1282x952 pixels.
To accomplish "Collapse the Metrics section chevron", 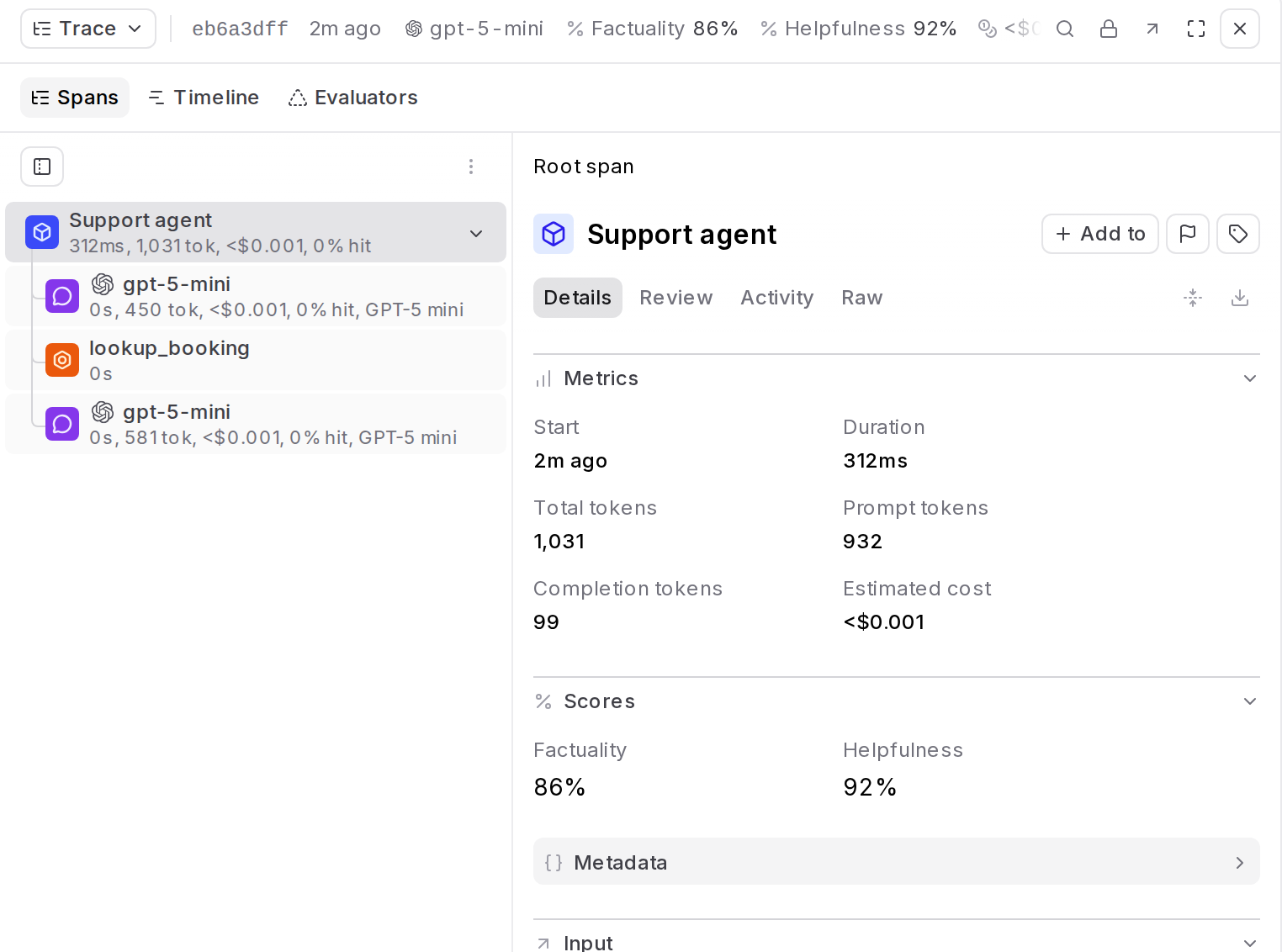I will pos(1250,378).
